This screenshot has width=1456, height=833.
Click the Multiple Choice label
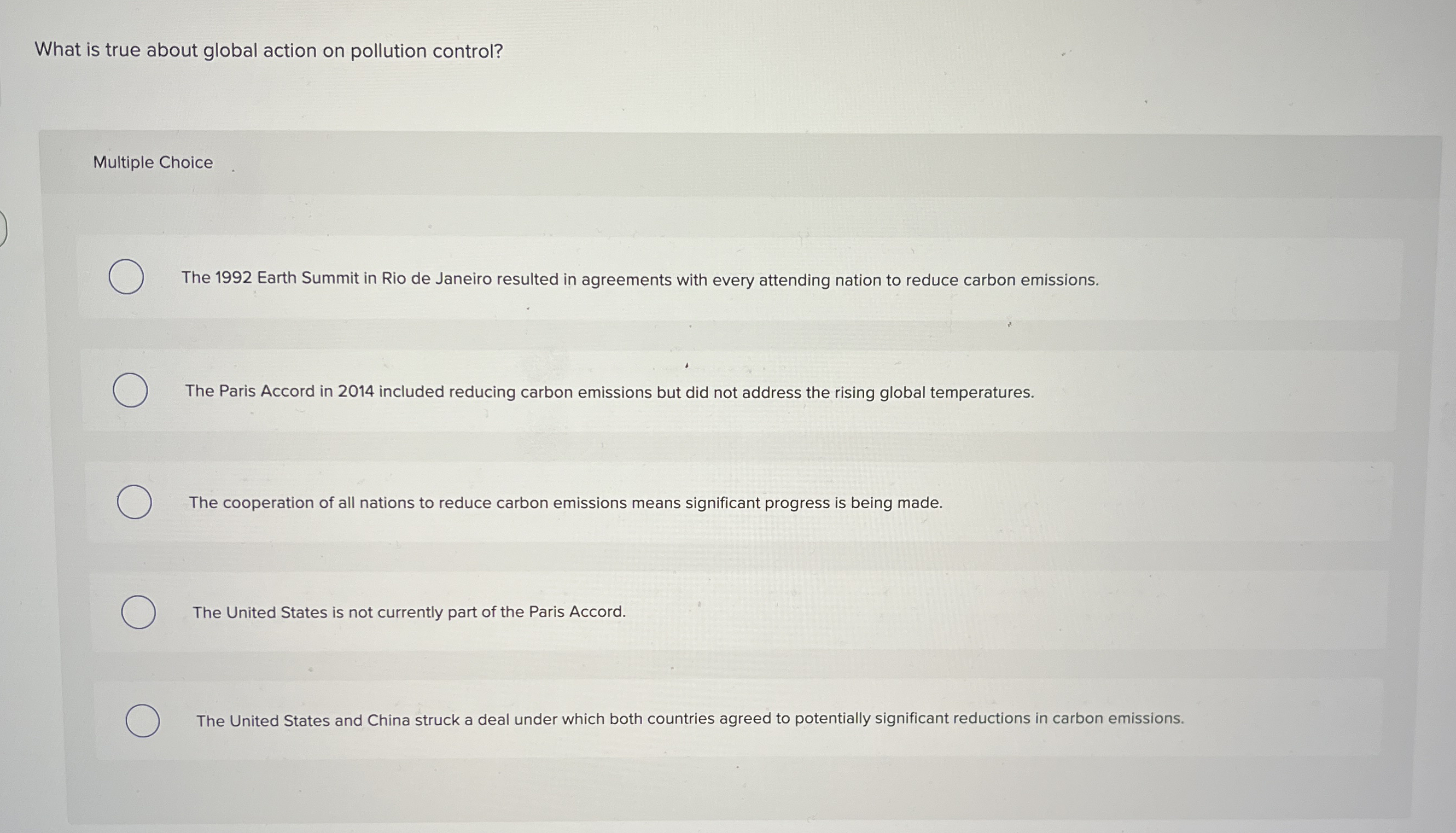pyautogui.click(x=153, y=162)
